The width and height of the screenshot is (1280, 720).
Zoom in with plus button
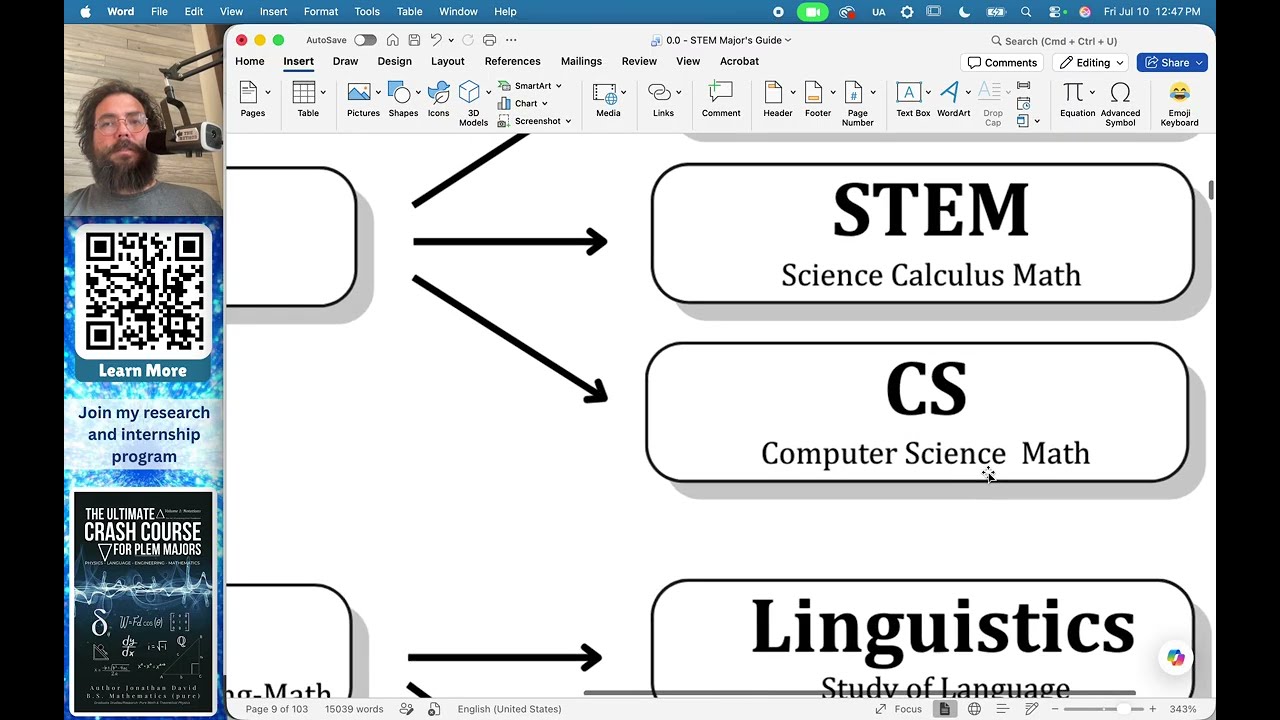pos(1152,709)
